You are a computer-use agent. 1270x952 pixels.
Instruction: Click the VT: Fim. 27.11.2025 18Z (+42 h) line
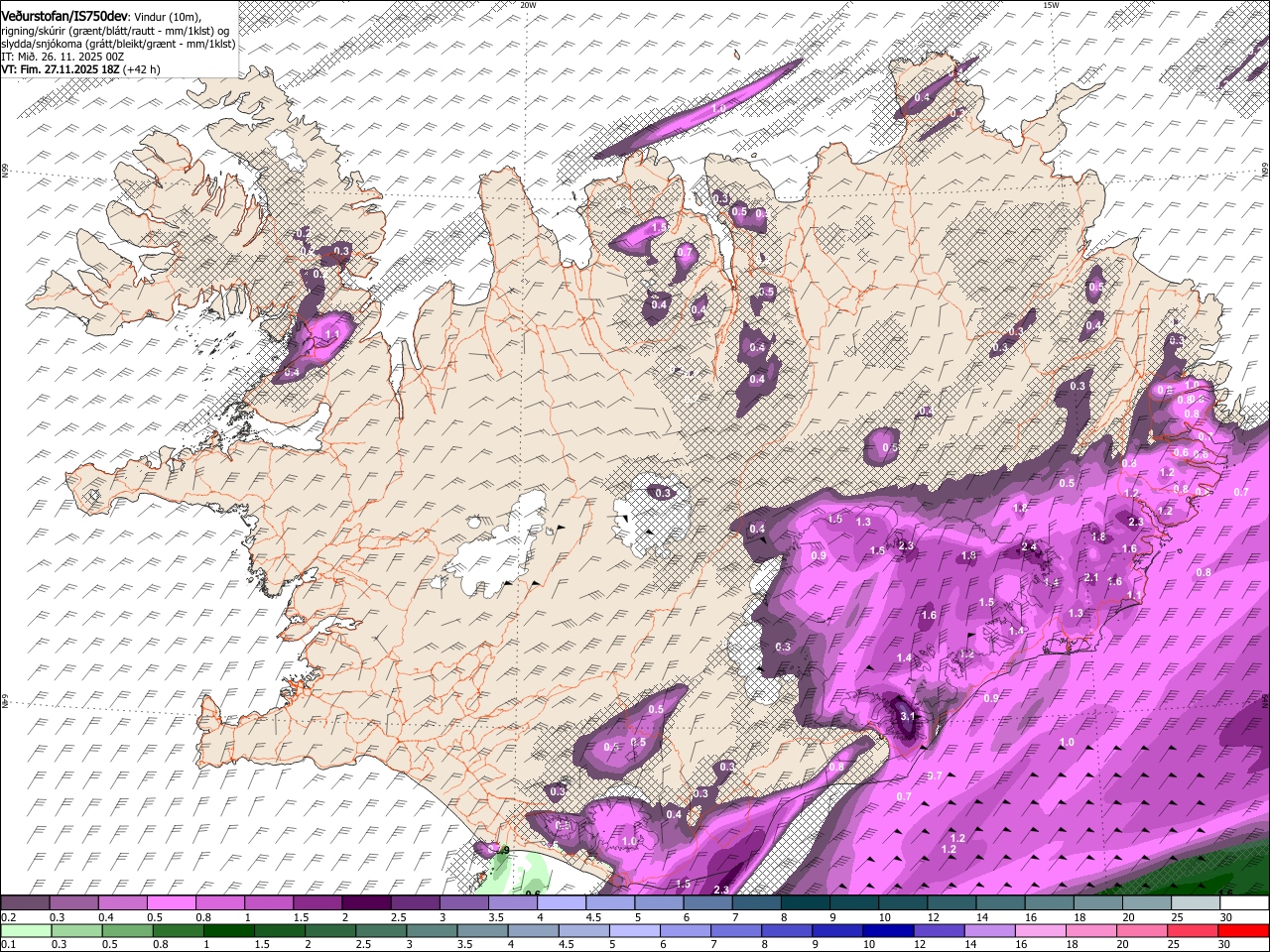pyautogui.click(x=80, y=70)
